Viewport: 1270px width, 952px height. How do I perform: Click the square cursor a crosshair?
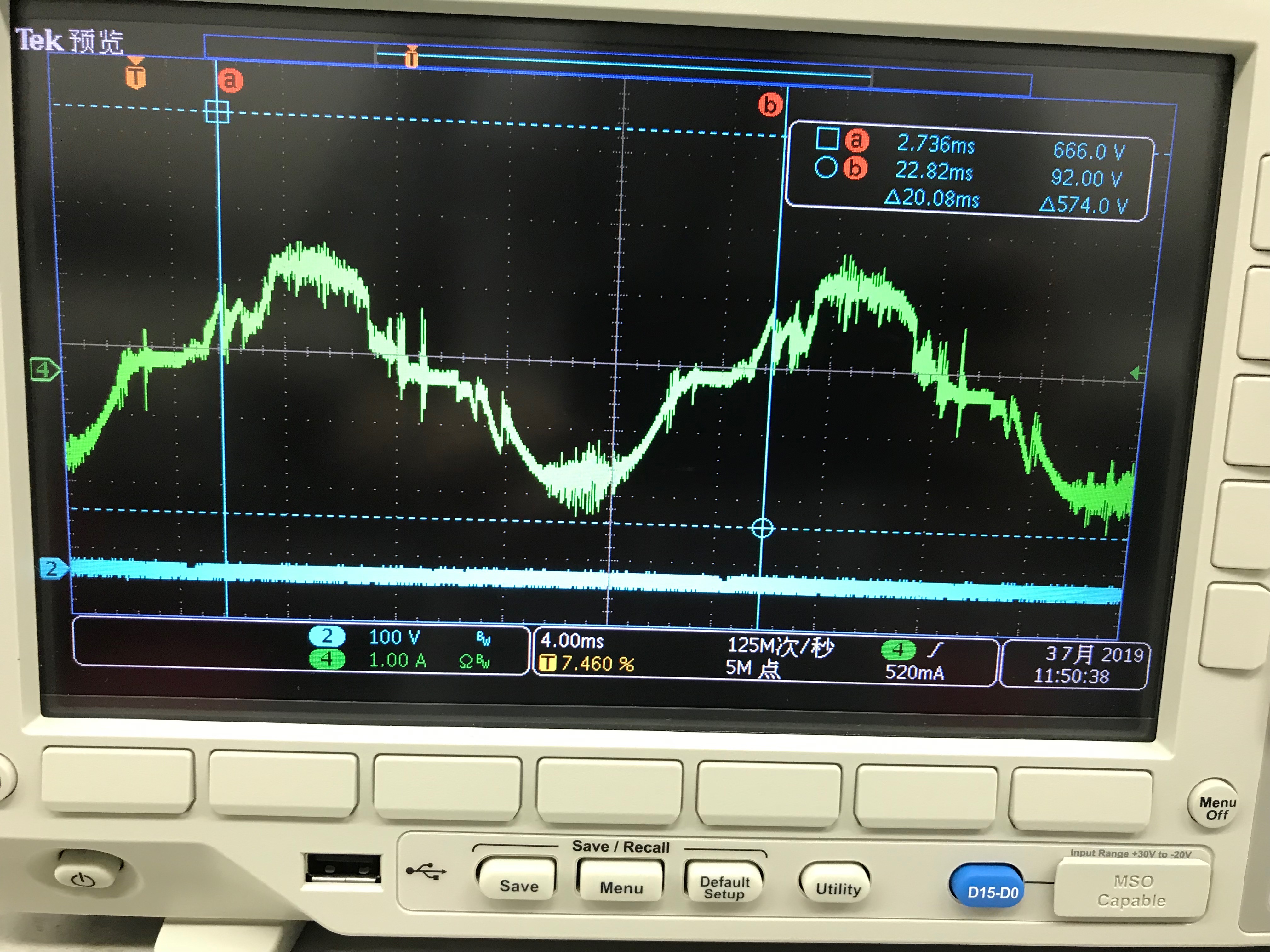218,112
